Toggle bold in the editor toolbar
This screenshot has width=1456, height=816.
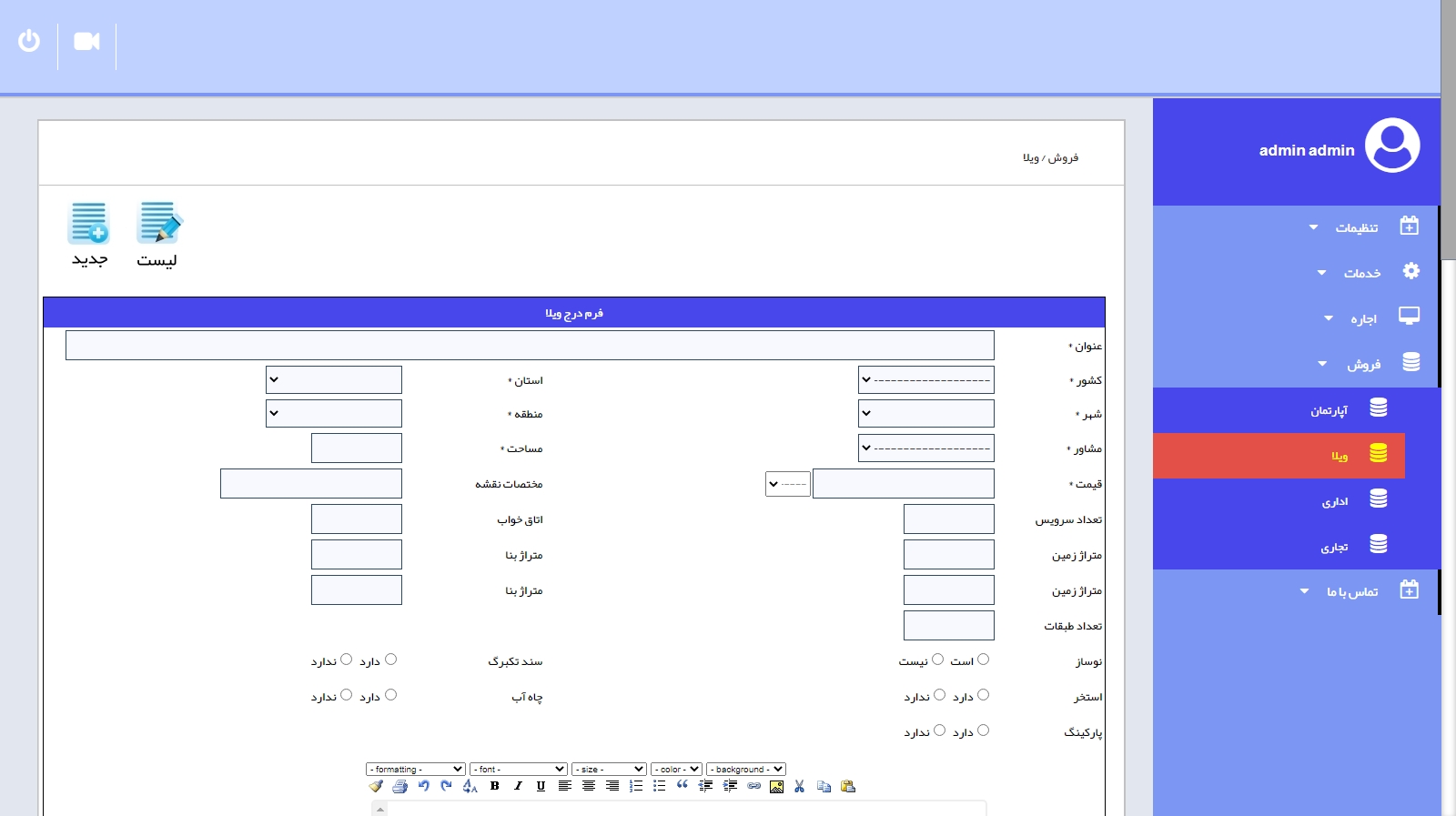click(x=495, y=786)
